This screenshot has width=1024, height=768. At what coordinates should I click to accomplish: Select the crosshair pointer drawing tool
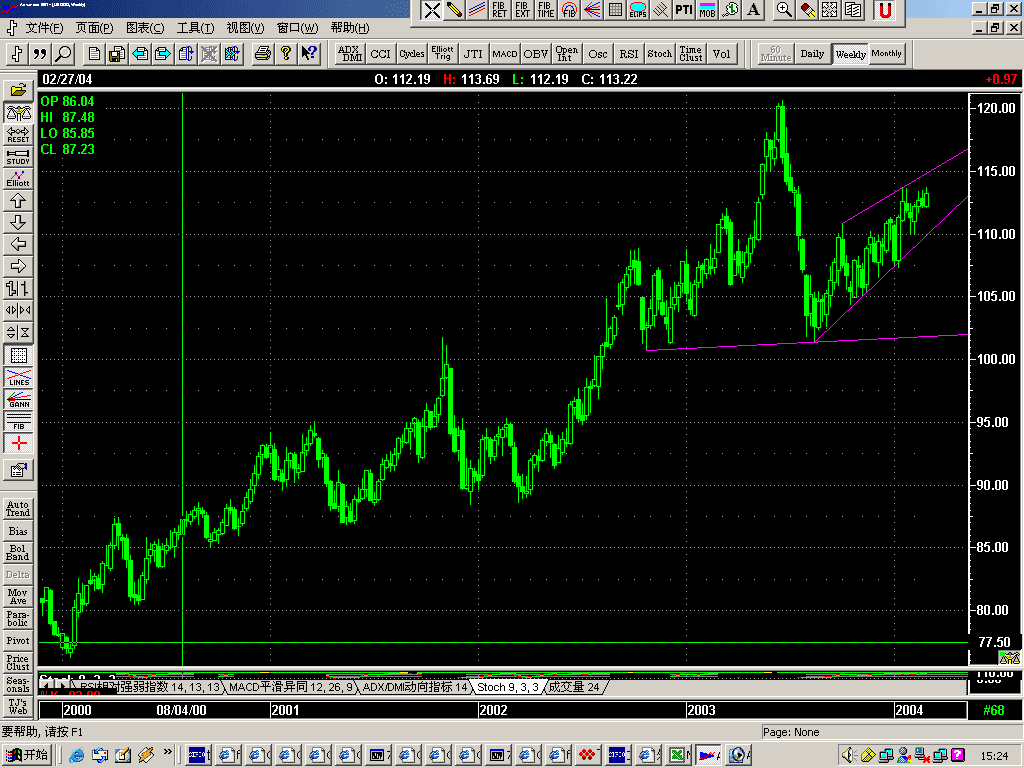pos(431,10)
